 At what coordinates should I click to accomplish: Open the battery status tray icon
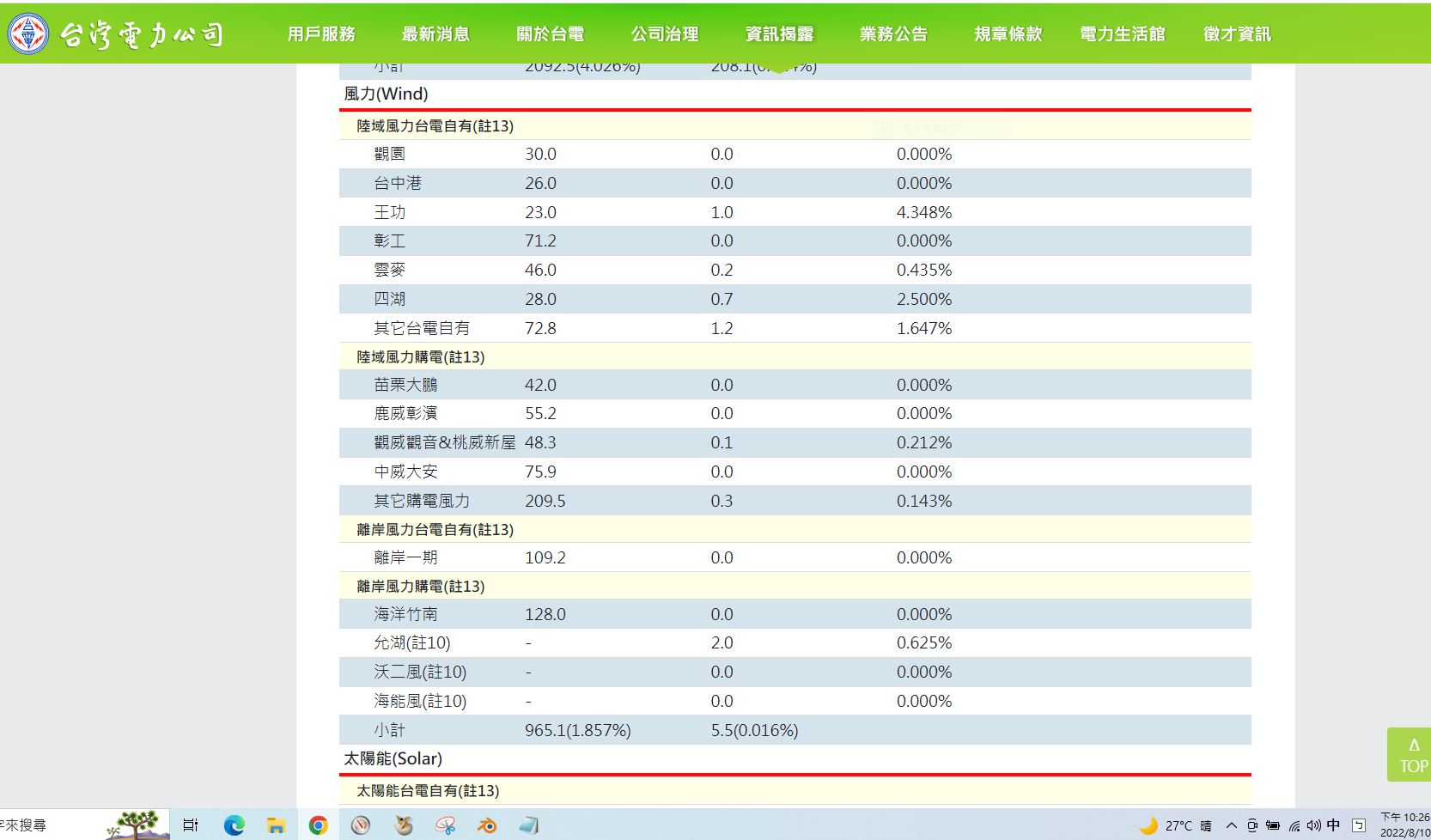(x=1273, y=825)
